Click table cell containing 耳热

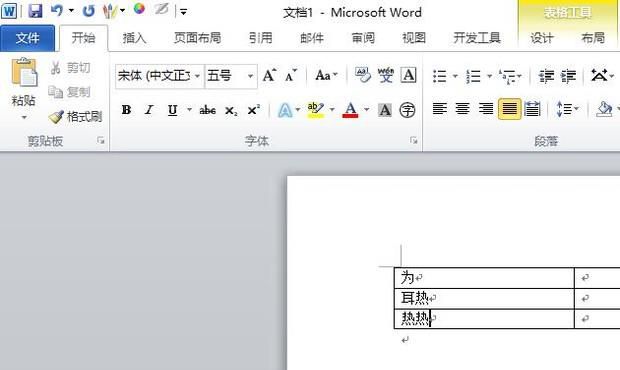coord(484,298)
